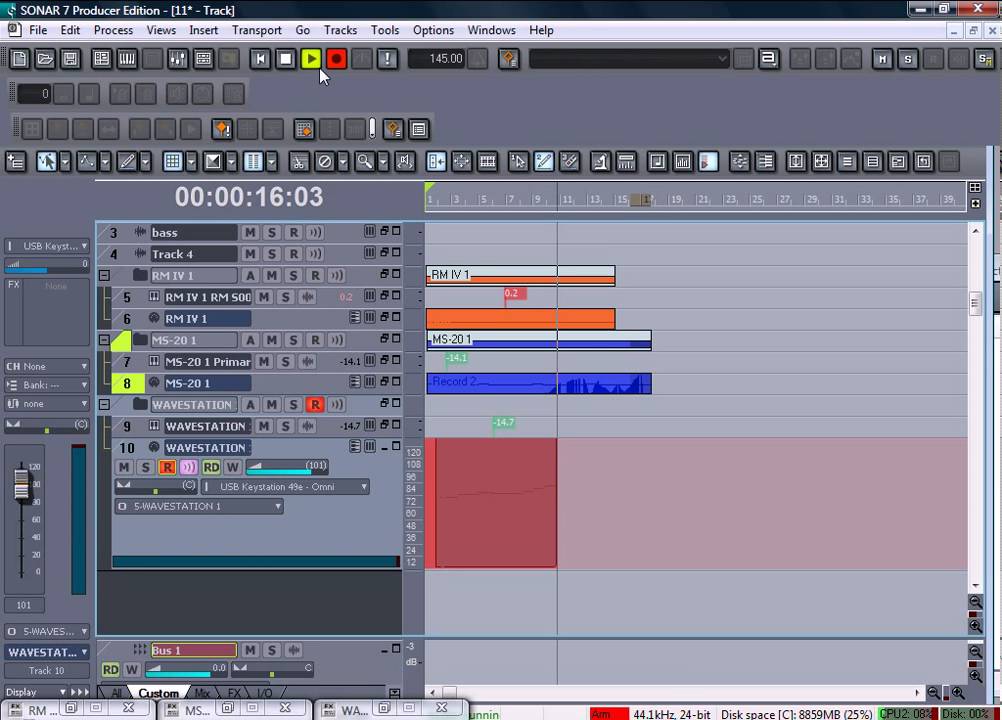Image resolution: width=1002 pixels, height=720 pixels.
Task: Open the Transport menu
Action: tap(256, 30)
